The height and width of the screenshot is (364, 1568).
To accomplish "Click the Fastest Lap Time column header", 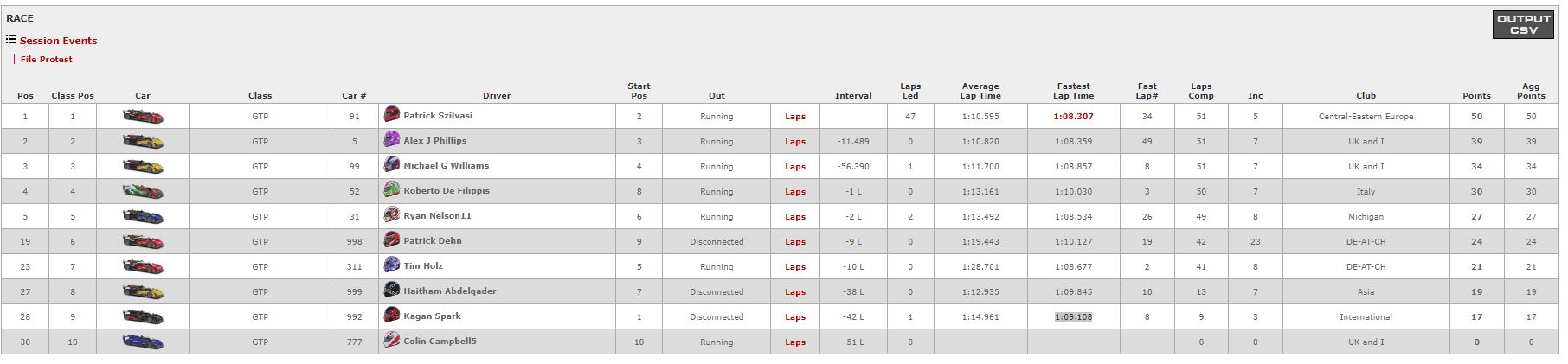I will pos(1073,91).
